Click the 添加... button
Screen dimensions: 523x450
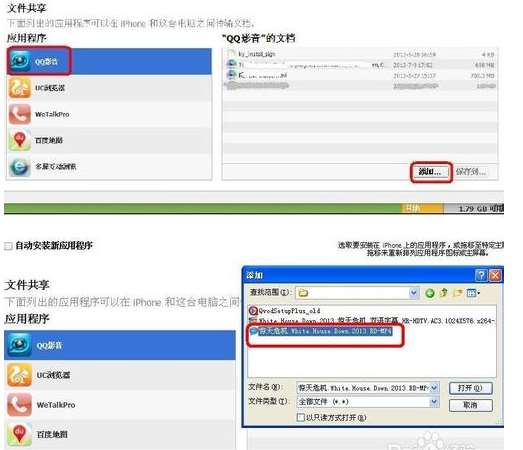click(x=431, y=172)
